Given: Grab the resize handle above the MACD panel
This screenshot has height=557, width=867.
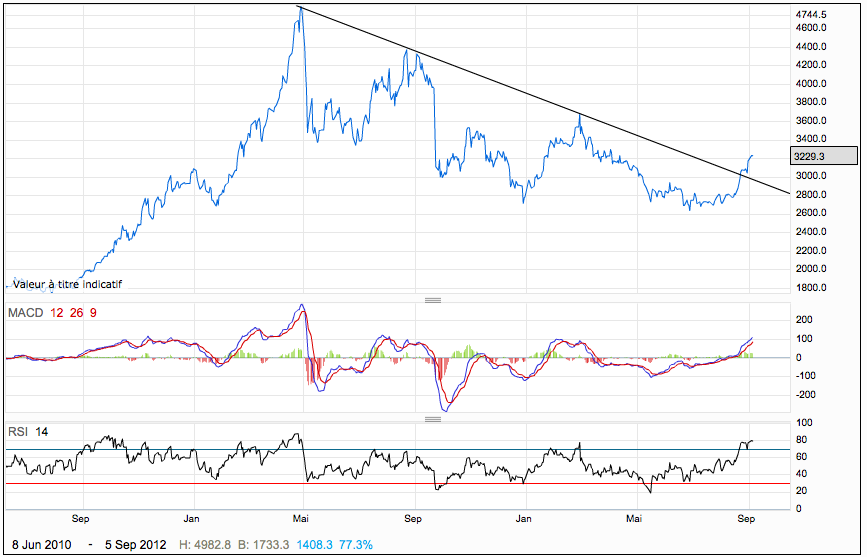Looking at the screenshot, I should click(x=432, y=300).
